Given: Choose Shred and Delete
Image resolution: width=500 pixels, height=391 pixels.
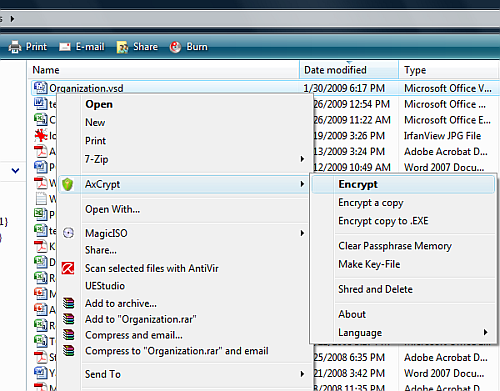Looking at the screenshot, I should 375,289.
